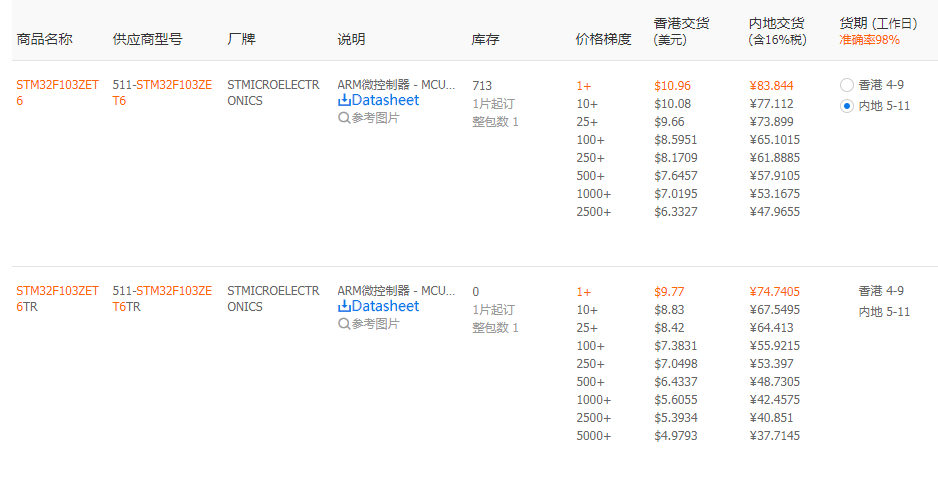Click the ¥77.112 price
The image size is (938, 477).
click(x=772, y=104)
